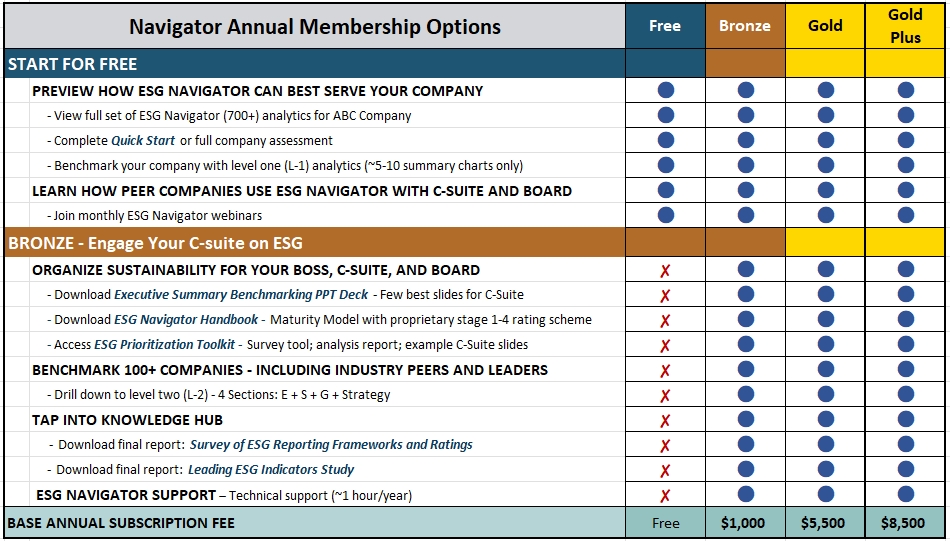
Task: Click red X for Executive Summary Benchmarking row
Action: coord(665,295)
